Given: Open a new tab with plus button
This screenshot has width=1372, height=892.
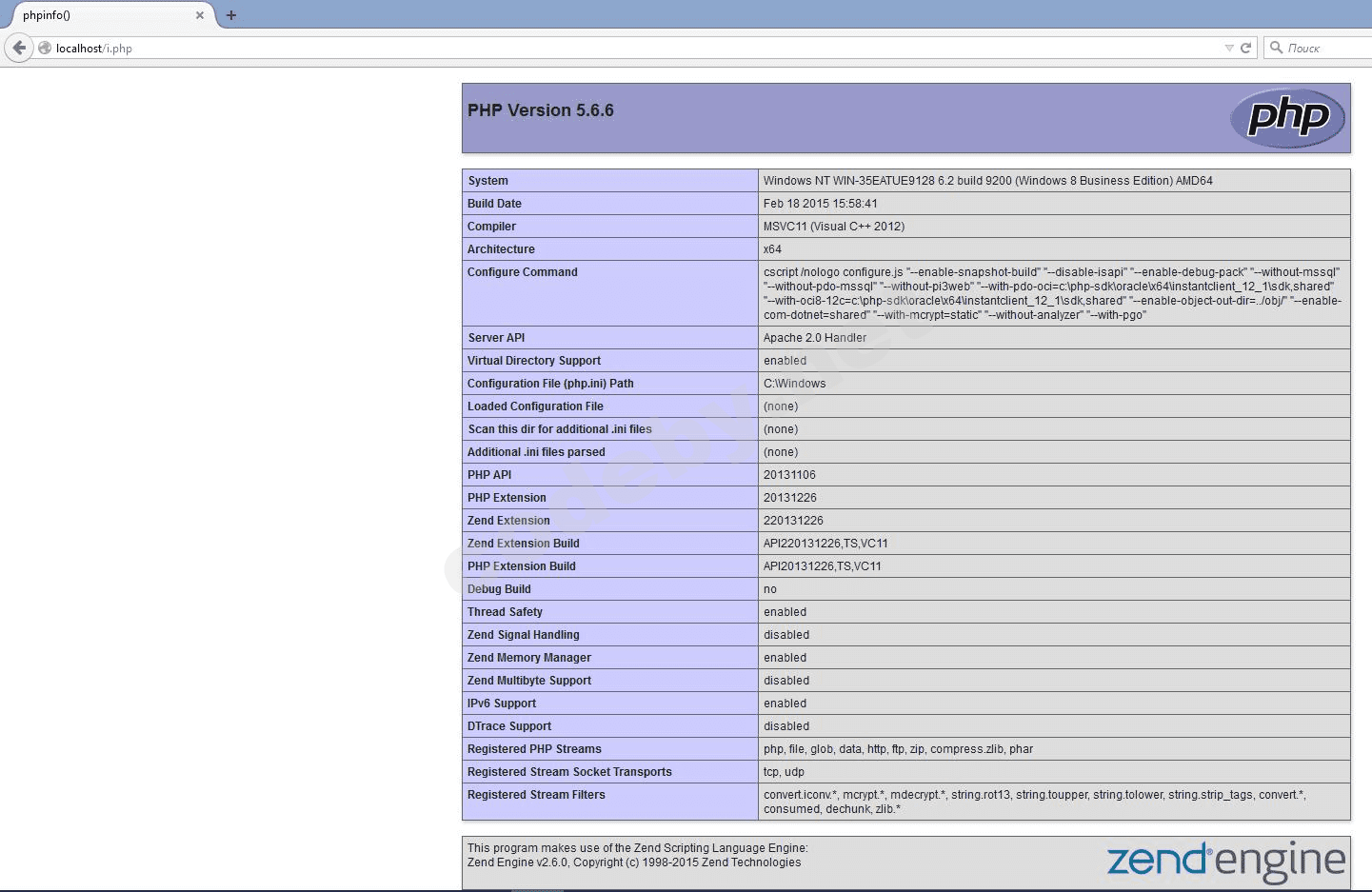Looking at the screenshot, I should (231, 15).
